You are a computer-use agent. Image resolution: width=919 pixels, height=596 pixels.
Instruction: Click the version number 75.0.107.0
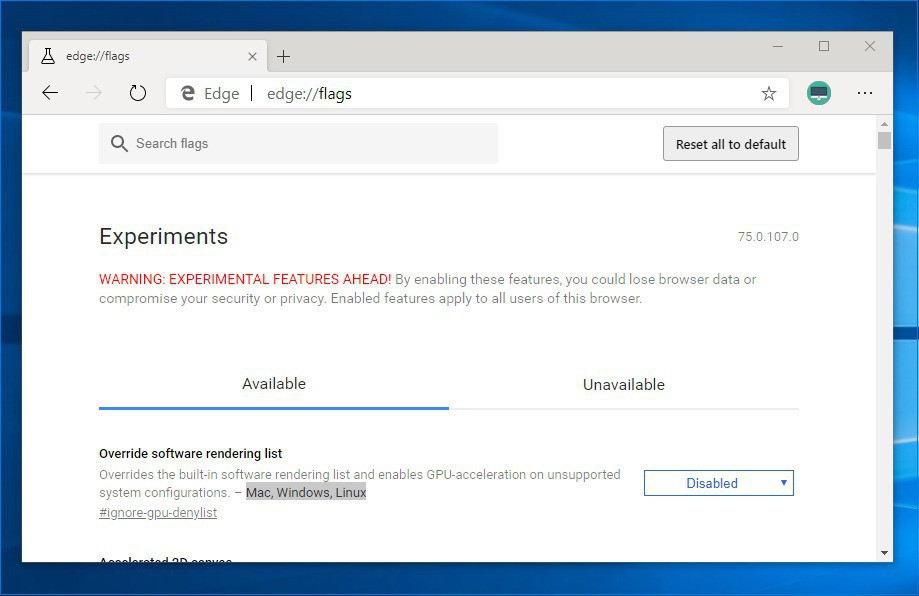[768, 237]
